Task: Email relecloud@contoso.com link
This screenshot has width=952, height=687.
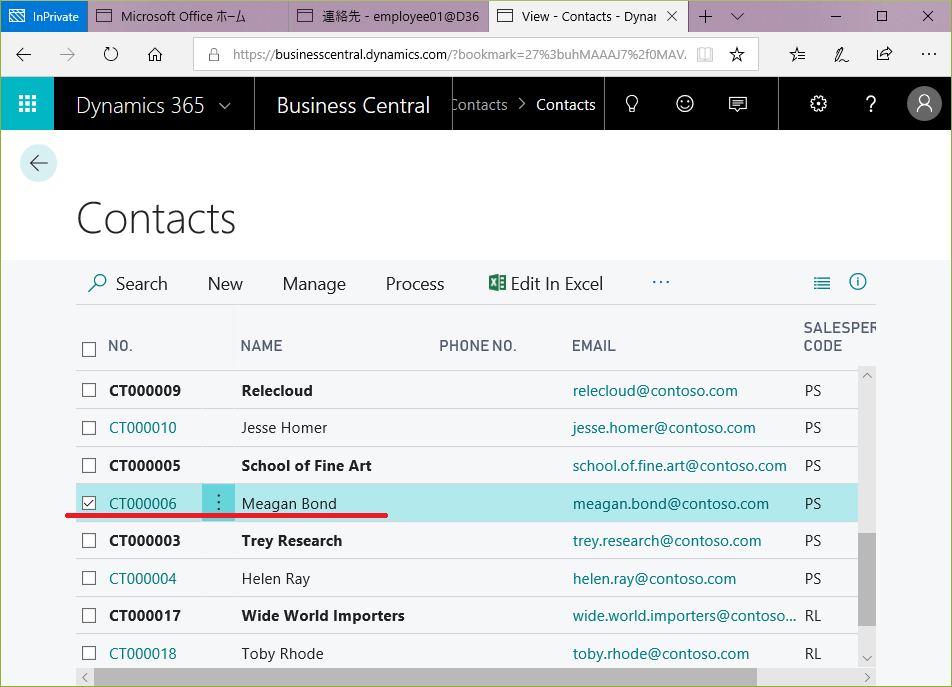Action: pos(655,390)
